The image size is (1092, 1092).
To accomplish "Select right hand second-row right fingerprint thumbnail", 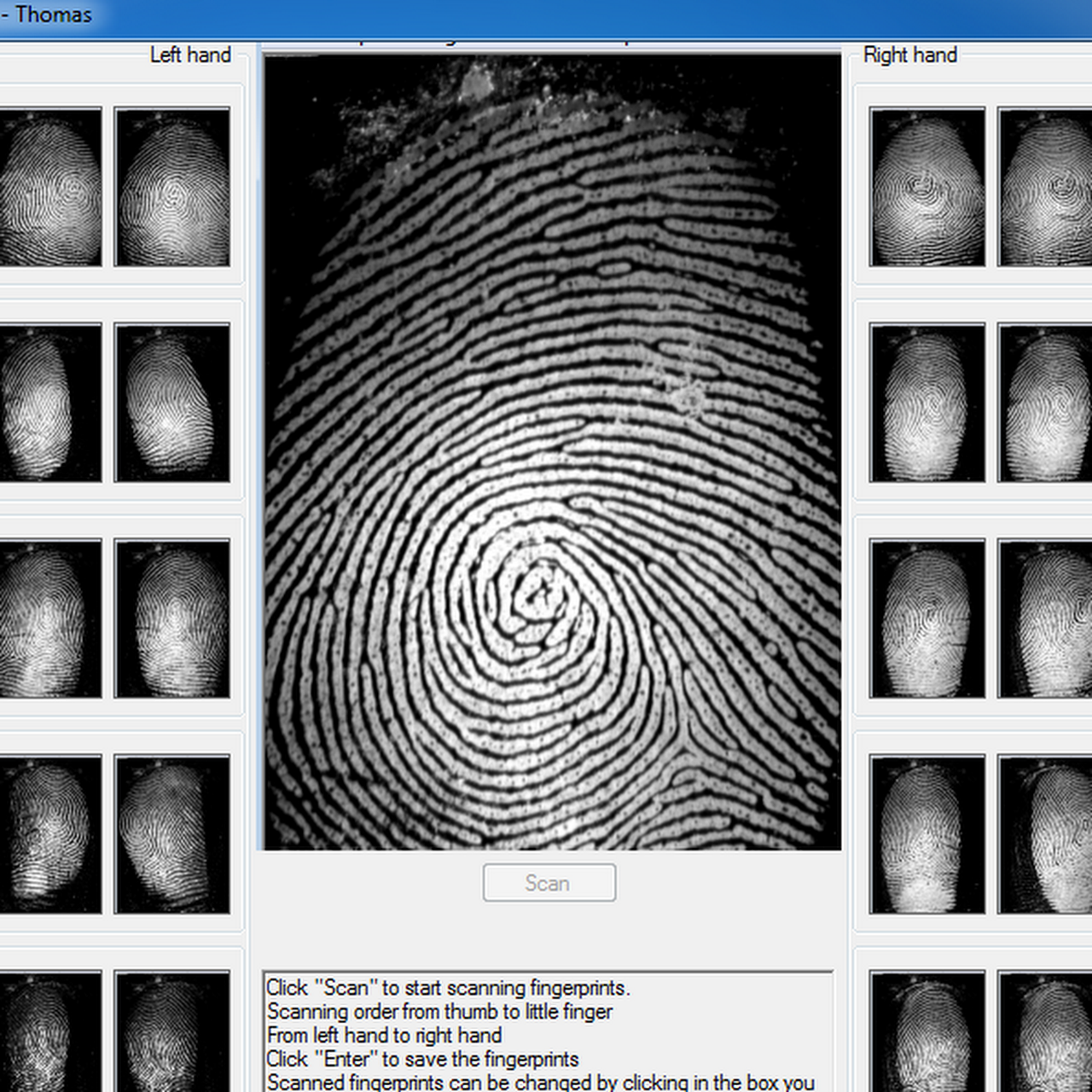I will [x=1046, y=403].
